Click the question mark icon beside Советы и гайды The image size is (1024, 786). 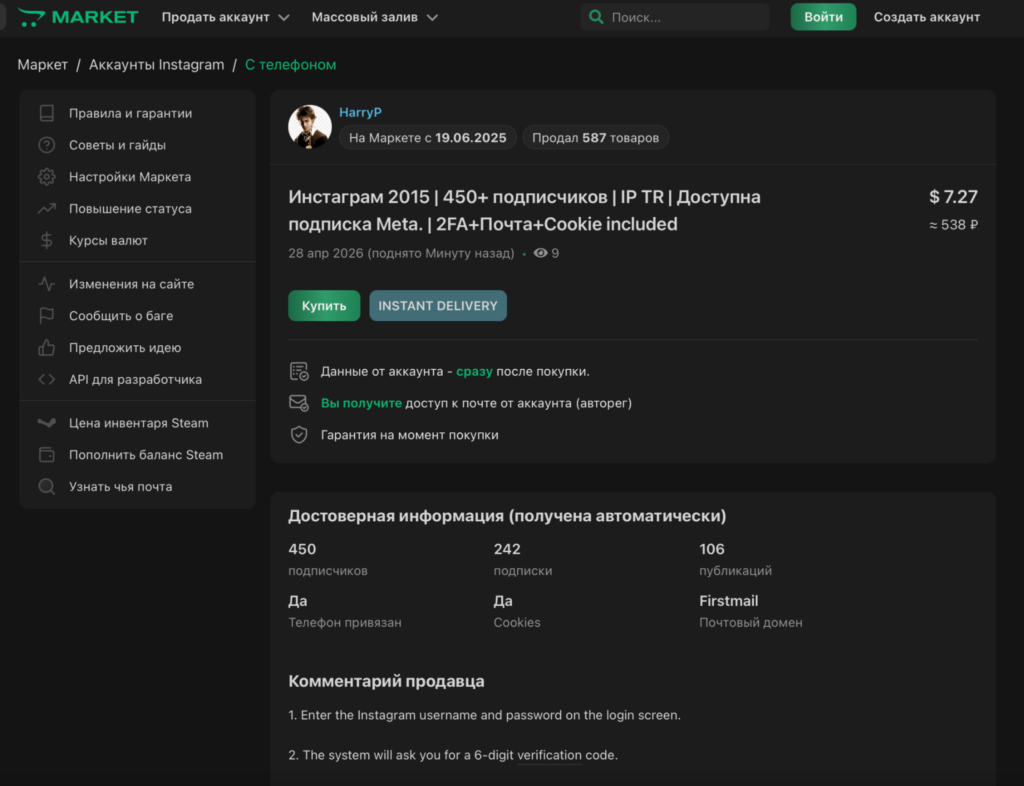pyautogui.click(x=46, y=145)
